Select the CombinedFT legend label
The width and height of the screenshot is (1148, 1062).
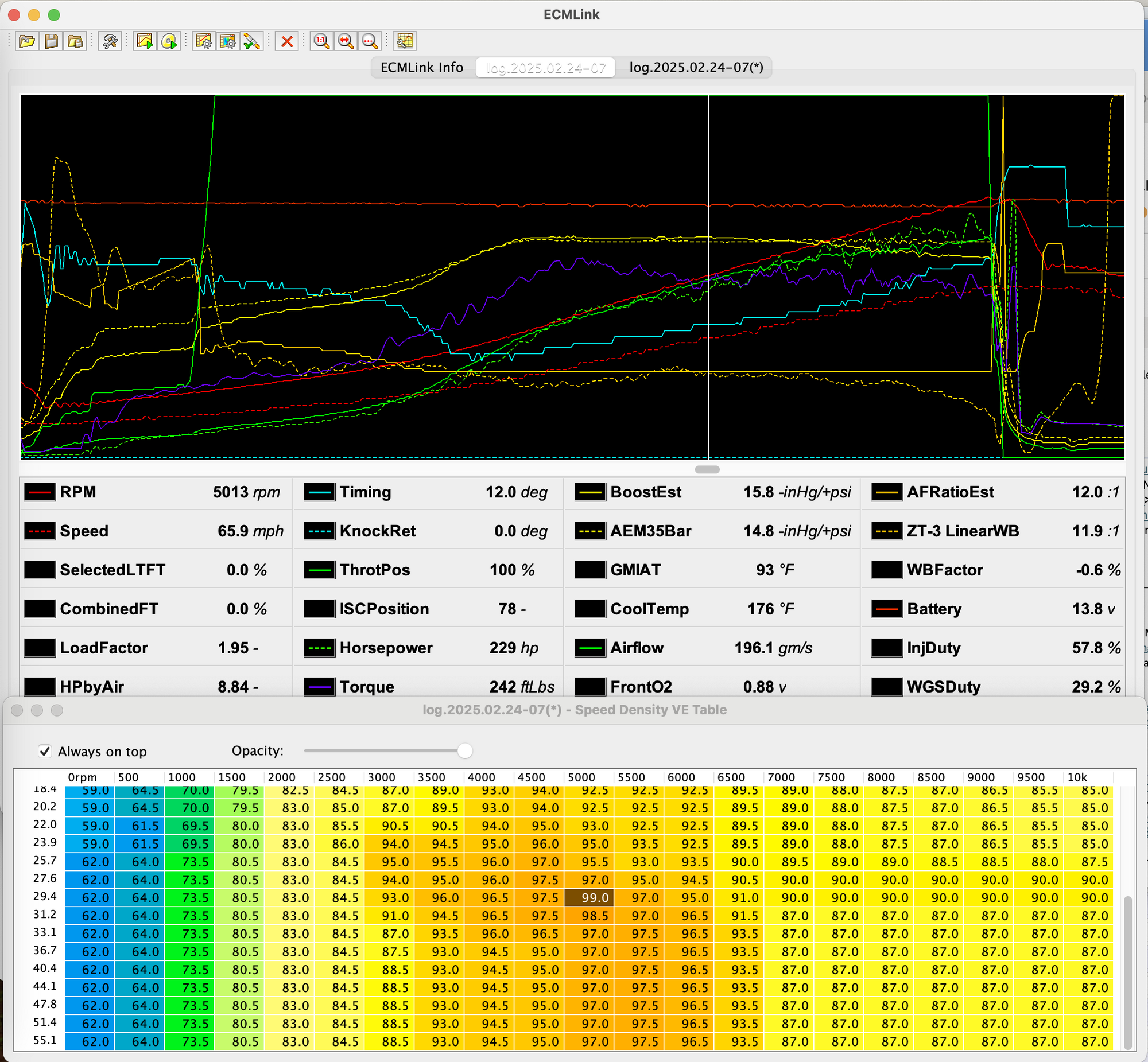click(x=109, y=609)
